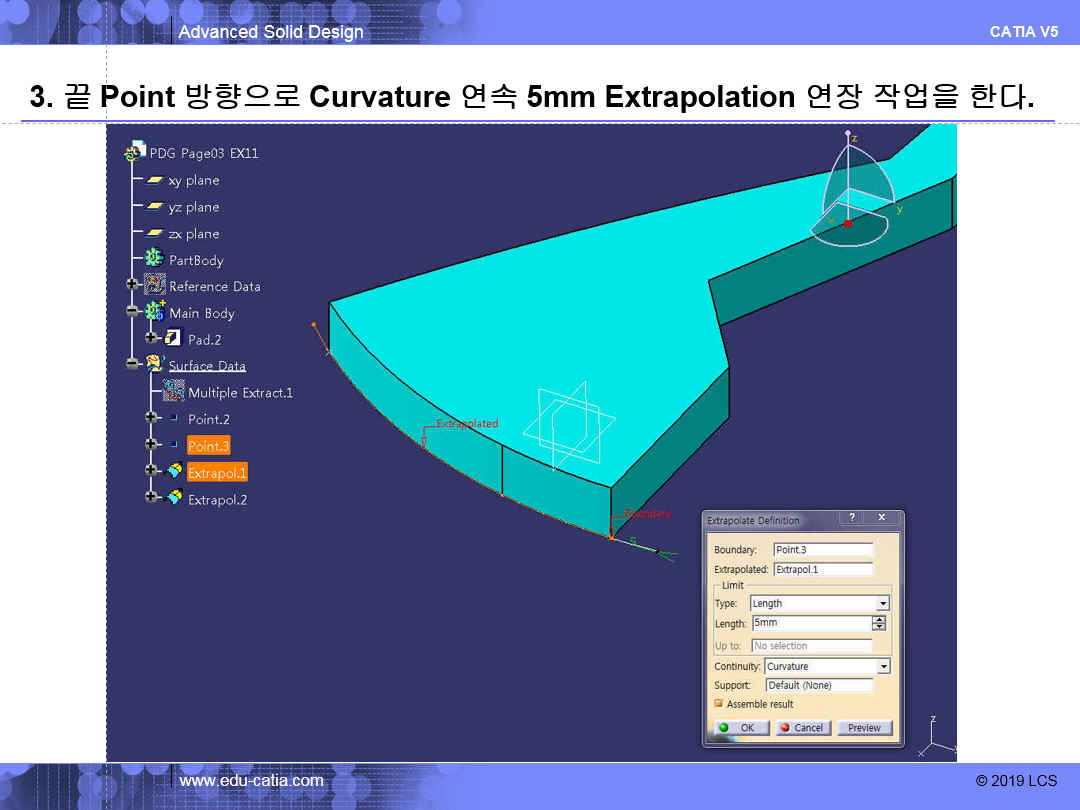Click the help question mark in Extrapolate dialog
Image resolution: width=1080 pixels, height=810 pixels.
tap(852, 518)
